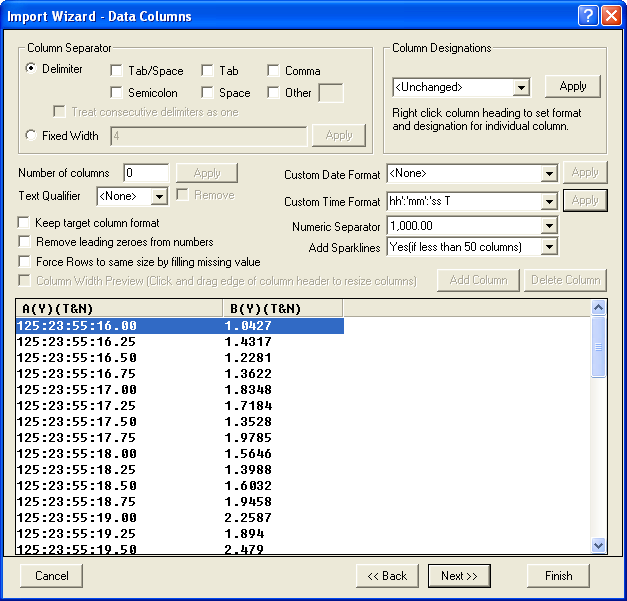The image size is (627, 601).
Task: Check the Space delimiter checkbox
Action: click(207, 93)
